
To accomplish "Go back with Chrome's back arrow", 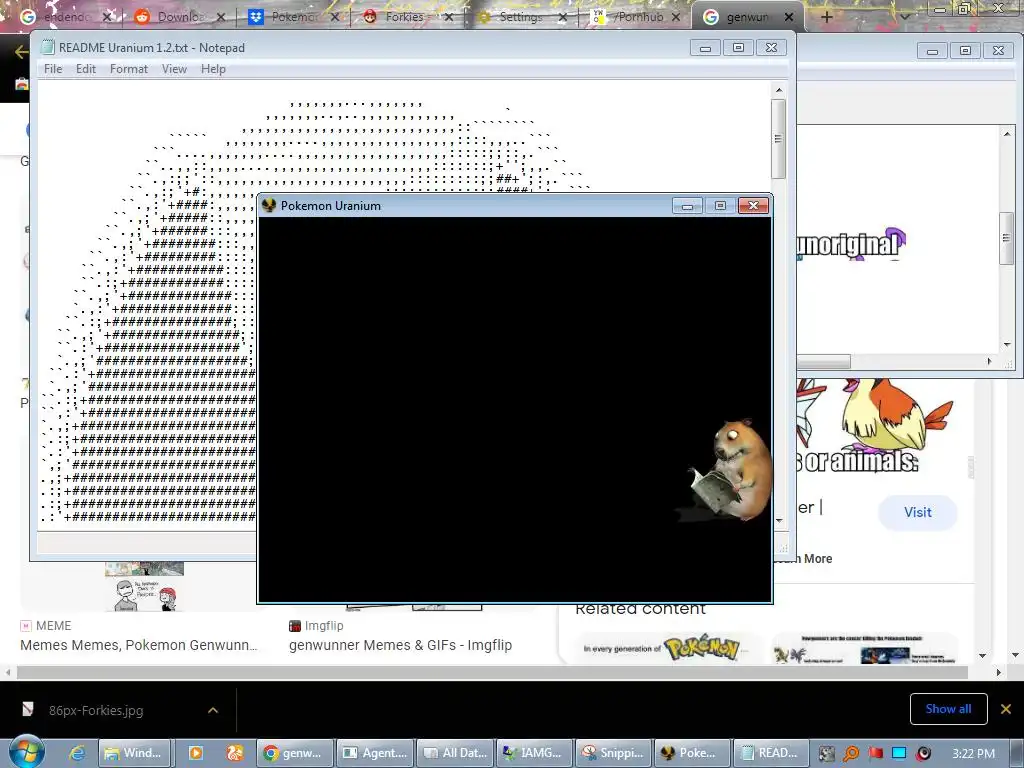I will click(21, 52).
